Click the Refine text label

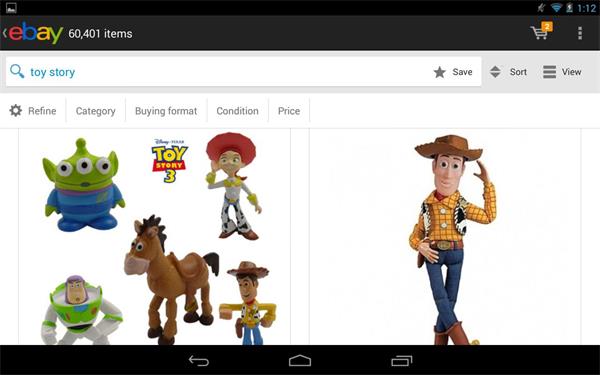(x=42, y=111)
